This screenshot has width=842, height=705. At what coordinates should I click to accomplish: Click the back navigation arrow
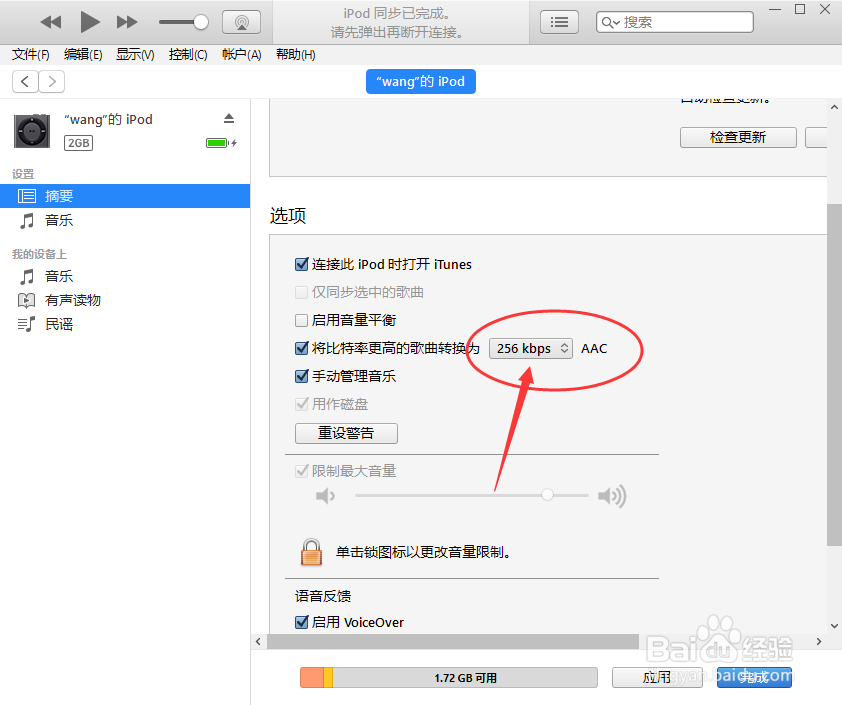23,81
